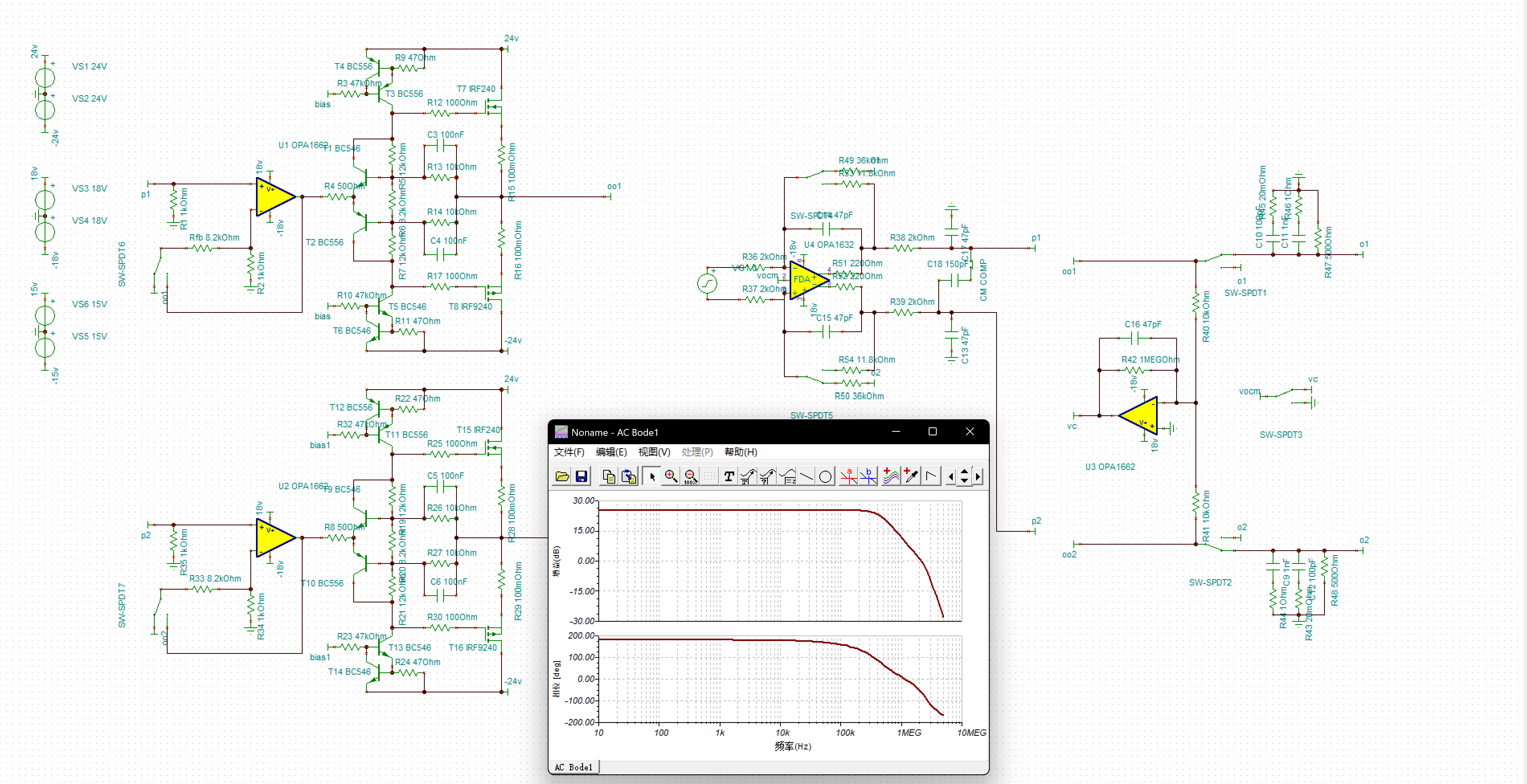Screen dimensions: 1527x784
Task: Click the save diagram floppy icon
Action: [x=581, y=476]
